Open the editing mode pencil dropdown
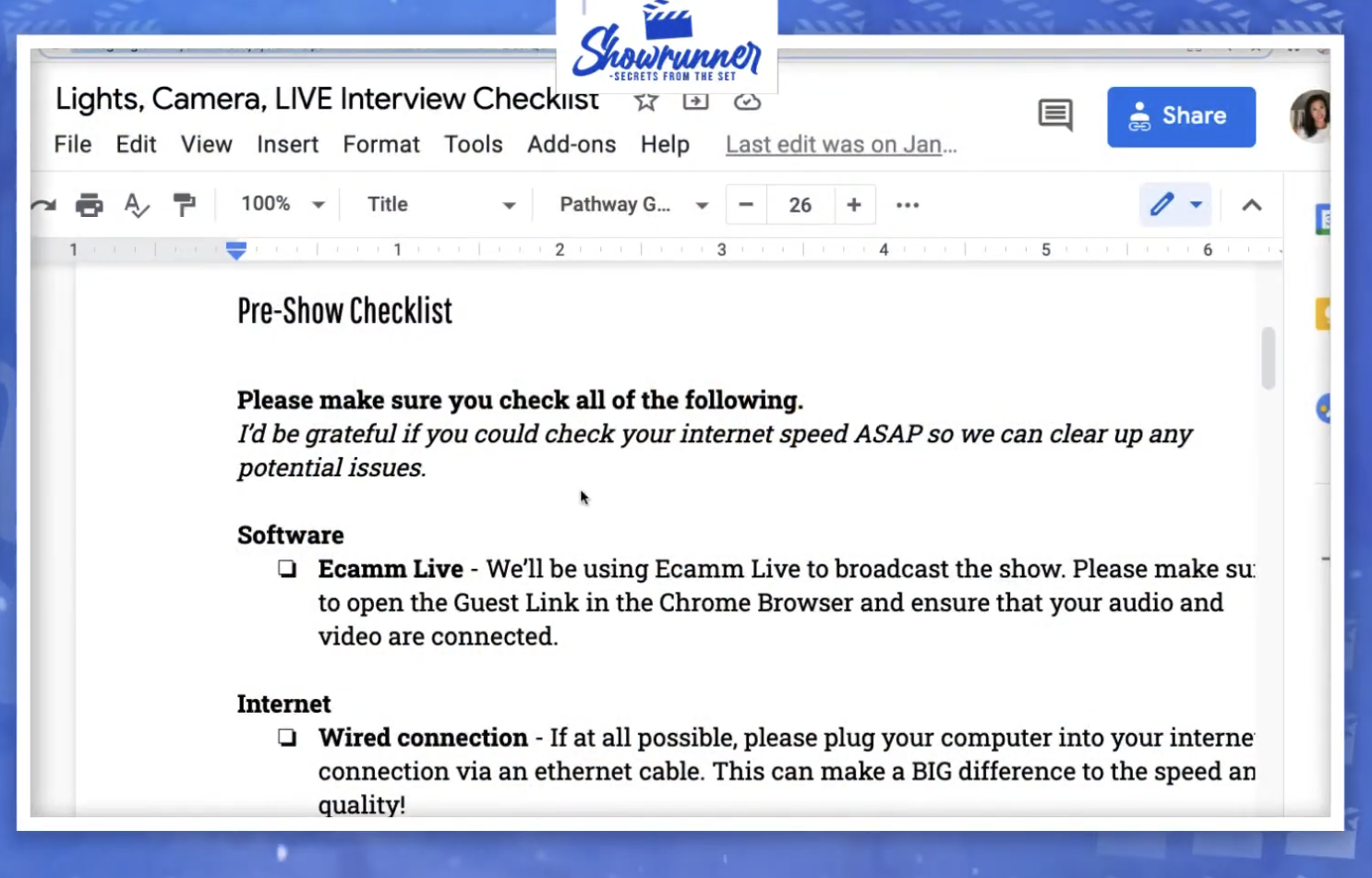The image size is (1372, 878). pyautogui.click(x=1196, y=204)
